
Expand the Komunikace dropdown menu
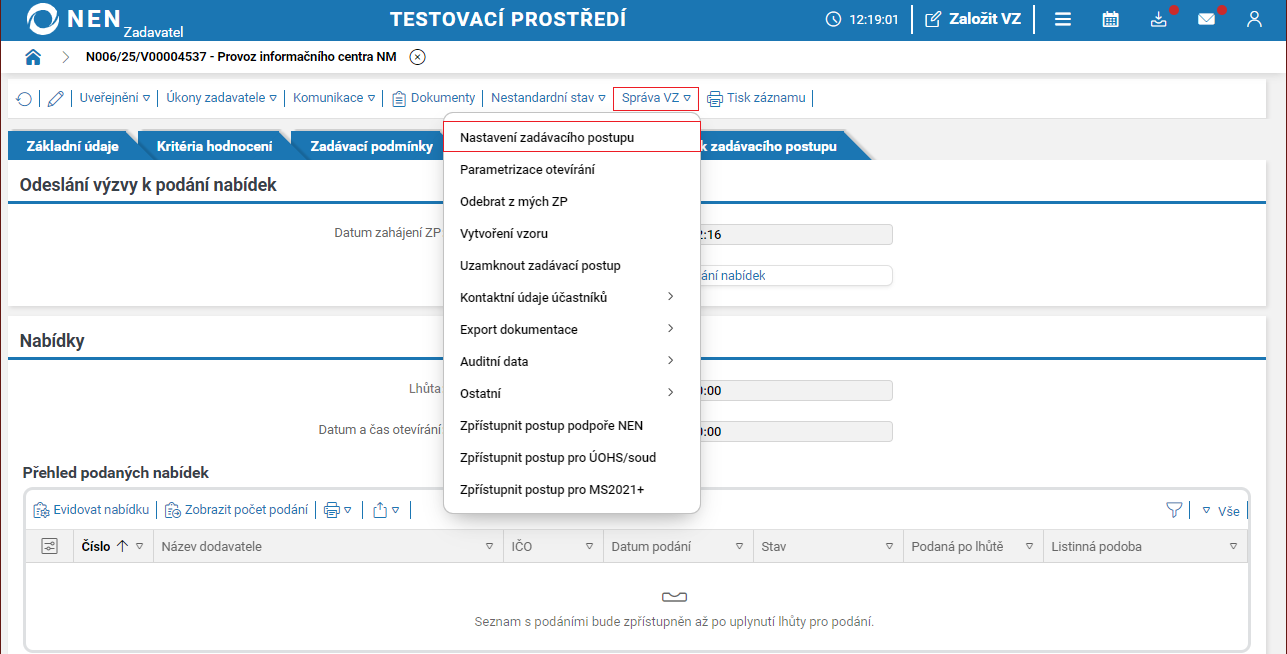[x=334, y=98]
